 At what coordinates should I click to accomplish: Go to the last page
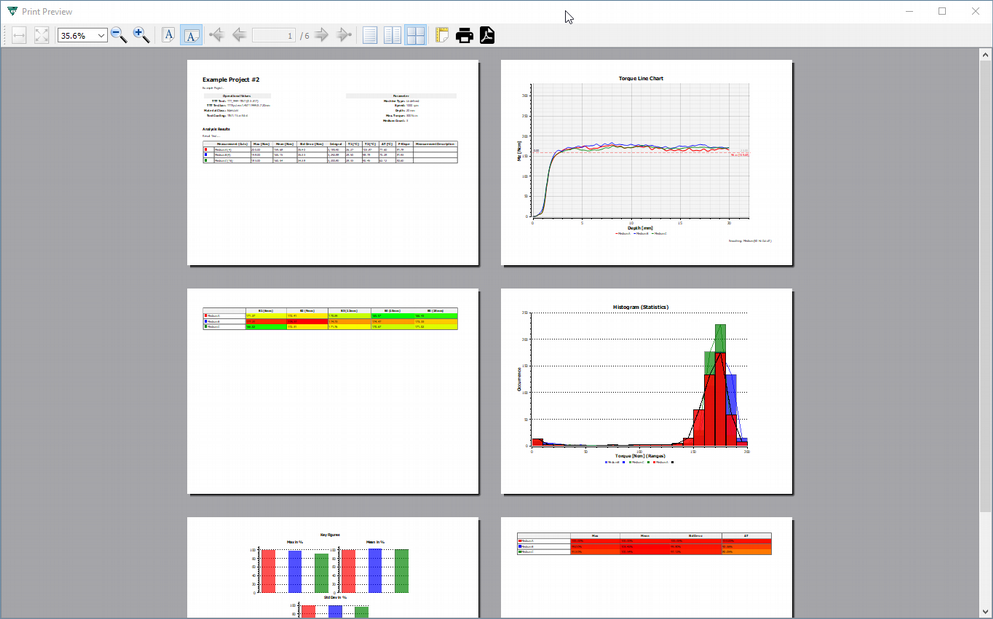(343, 35)
